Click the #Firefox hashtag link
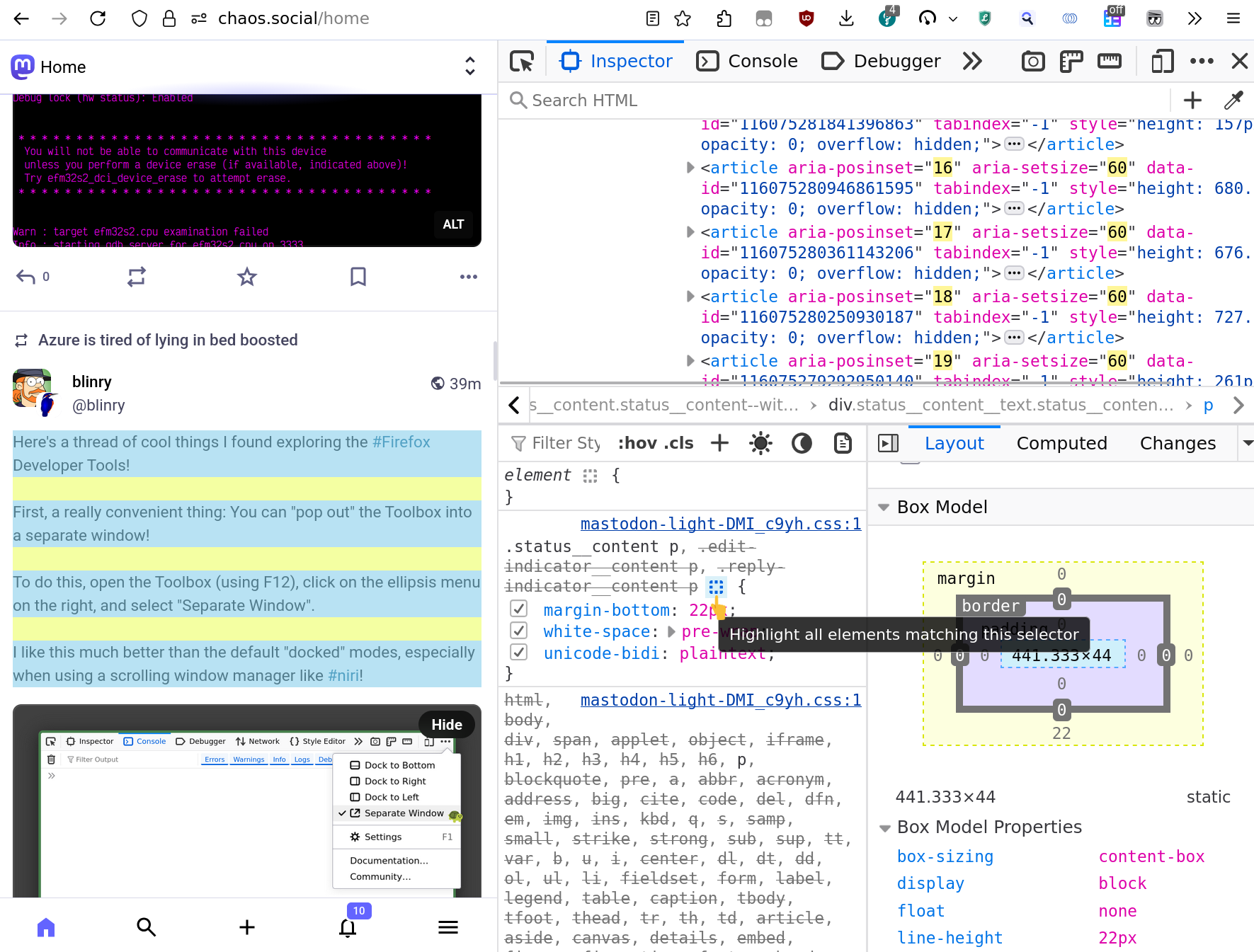 401,442
